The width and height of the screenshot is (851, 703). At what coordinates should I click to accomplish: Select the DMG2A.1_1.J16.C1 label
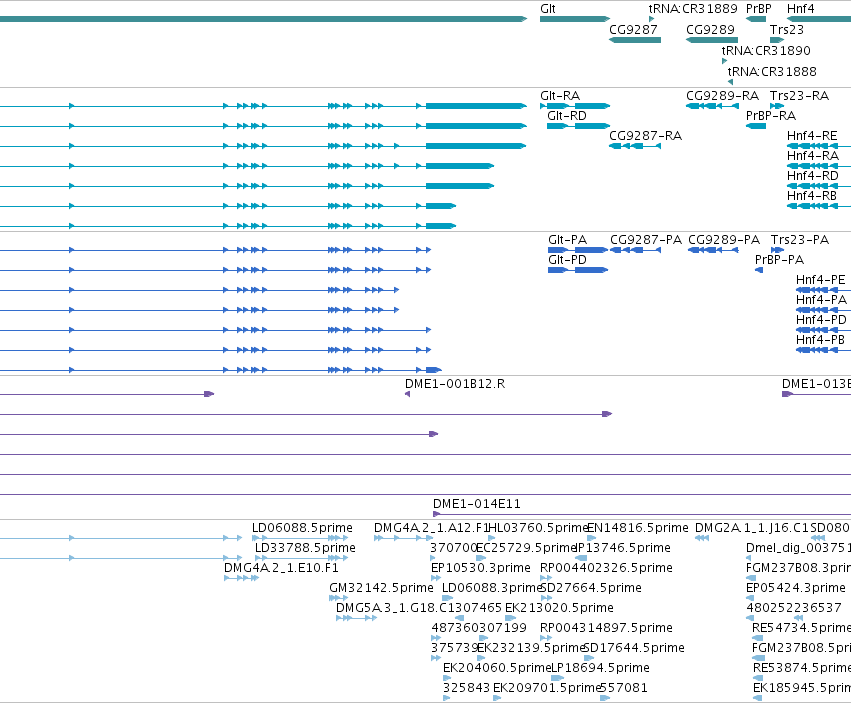[x=752, y=528]
